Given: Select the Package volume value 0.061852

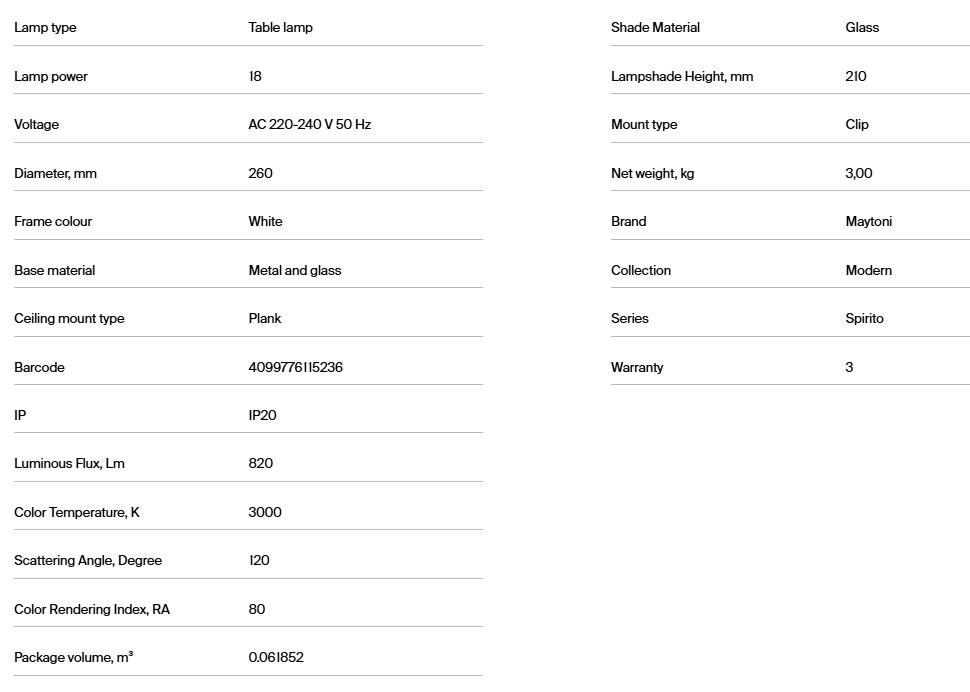Looking at the screenshot, I should (276, 658).
